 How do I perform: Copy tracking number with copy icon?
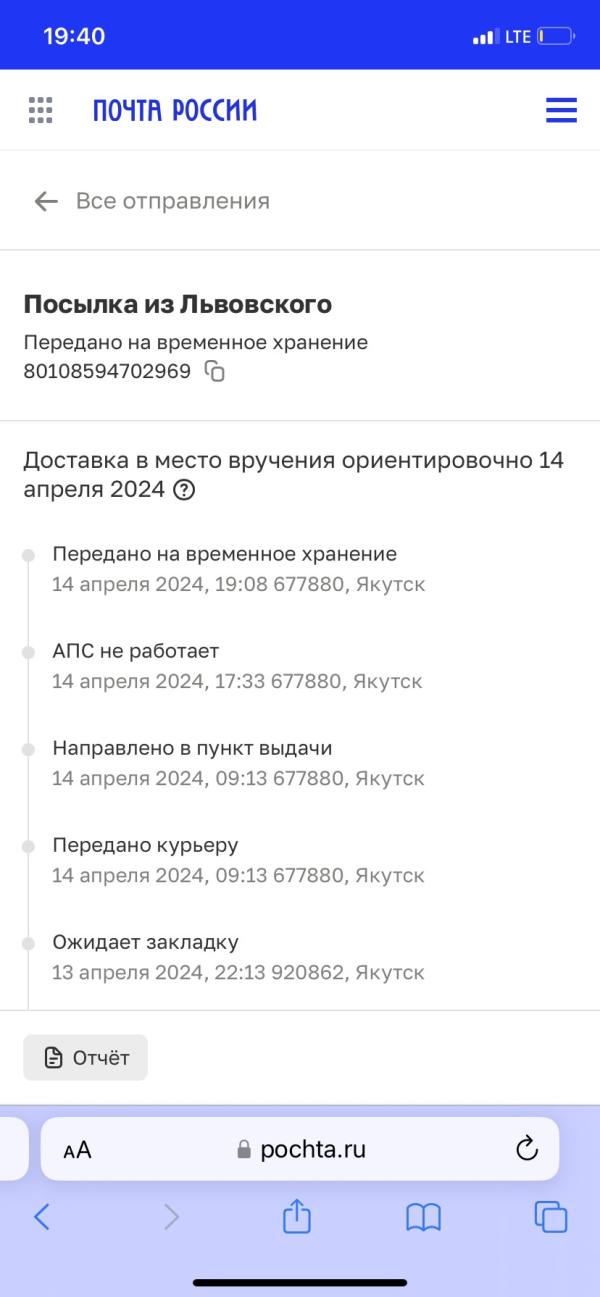click(x=215, y=372)
